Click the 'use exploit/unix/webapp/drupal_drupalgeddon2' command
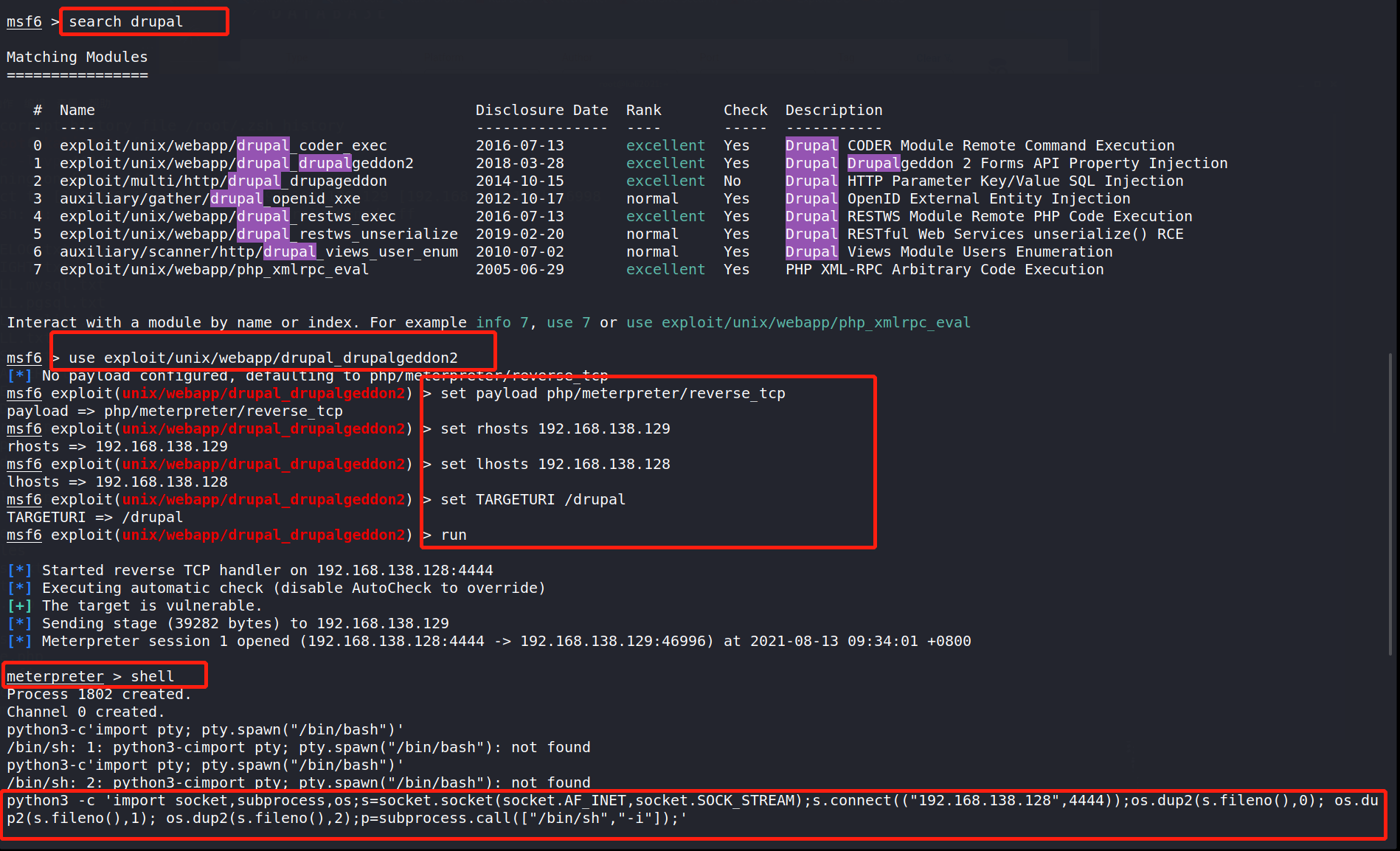Screen dimensions: 1400x851 [x=263, y=358]
